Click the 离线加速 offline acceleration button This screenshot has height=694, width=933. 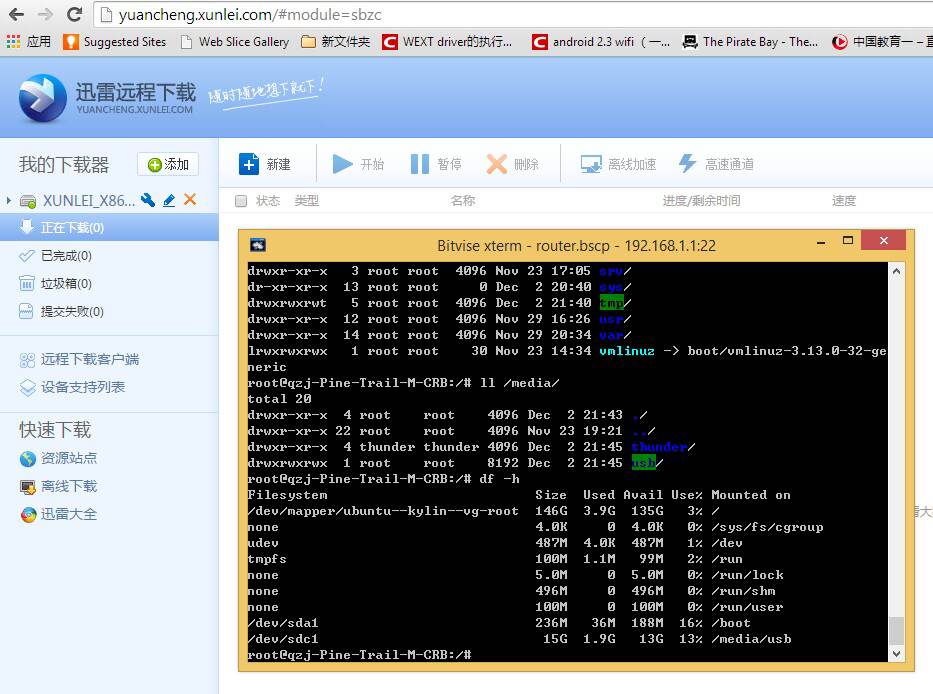click(x=618, y=164)
